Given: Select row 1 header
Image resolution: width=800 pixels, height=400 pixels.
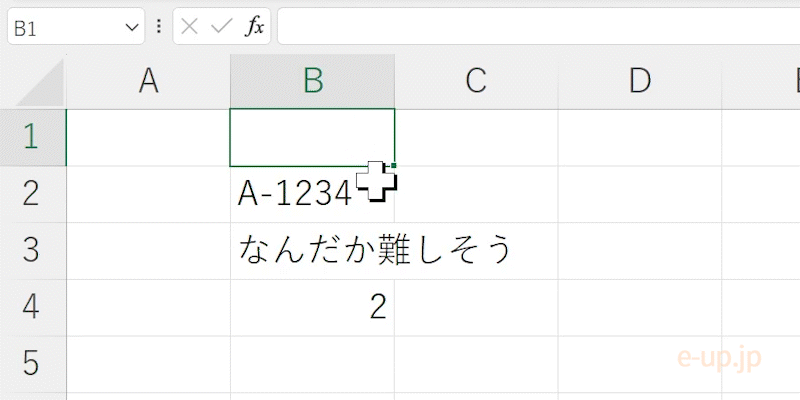Looking at the screenshot, I should click(33, 137).
